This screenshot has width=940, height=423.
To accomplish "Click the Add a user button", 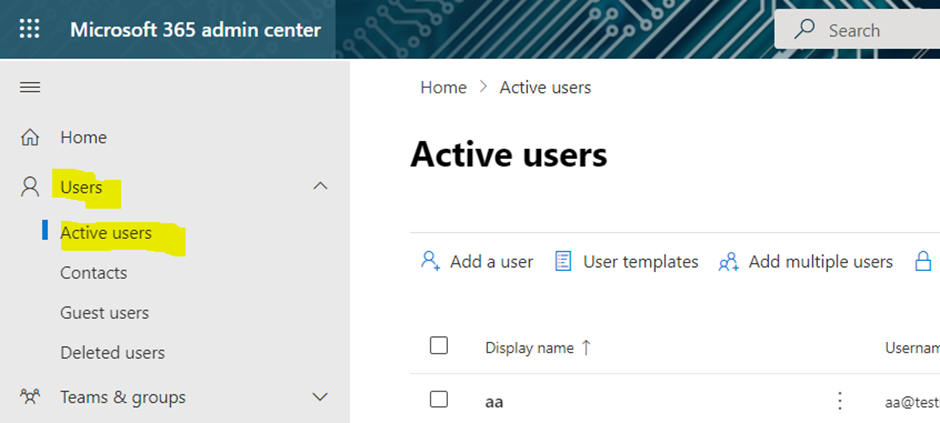I will [x=477, y=262].
